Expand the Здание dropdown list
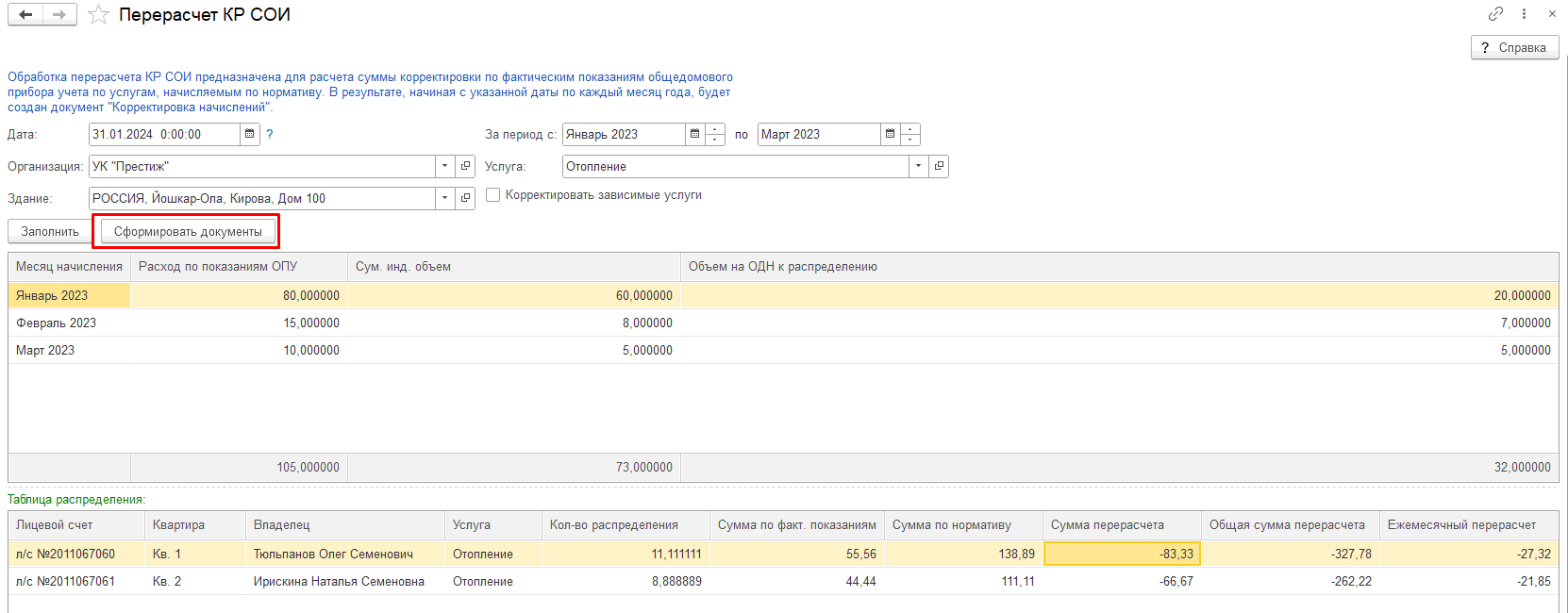This screenshot has height=613, width=1568. click(445, 199)
